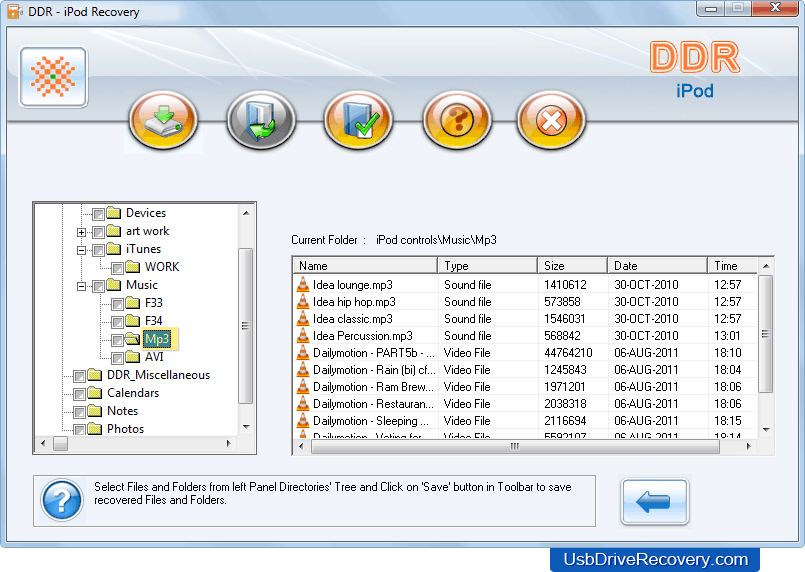The width and height of the screenshot is (805, 572).
Task: Open Help via question mark toolbar button
Action: (x=457, y=120)
